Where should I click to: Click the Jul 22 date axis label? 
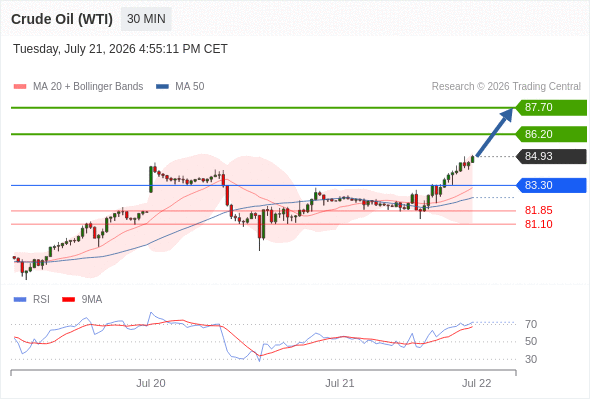(x=476, y=383)
